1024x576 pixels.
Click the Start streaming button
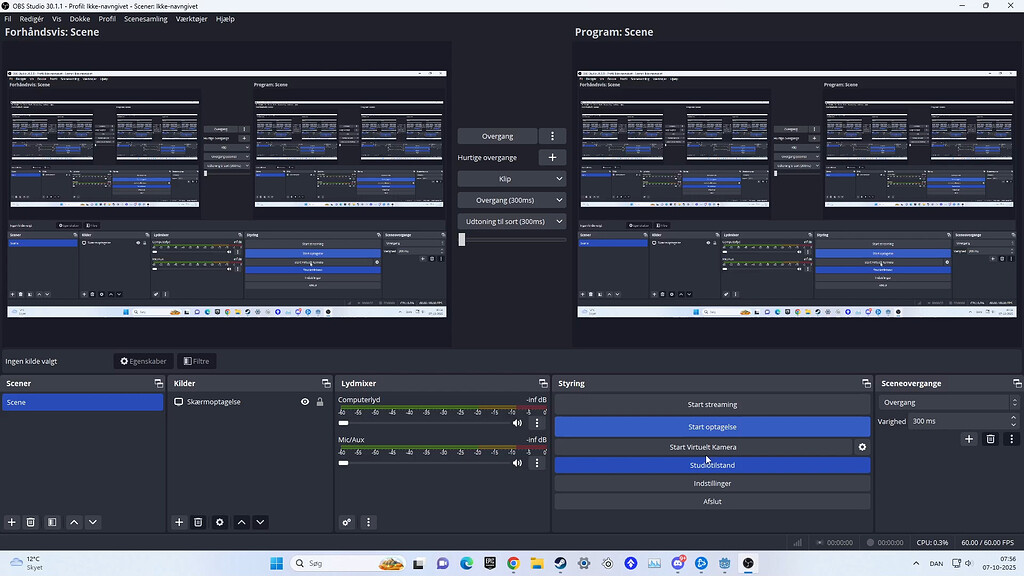[x=712, y=404]
